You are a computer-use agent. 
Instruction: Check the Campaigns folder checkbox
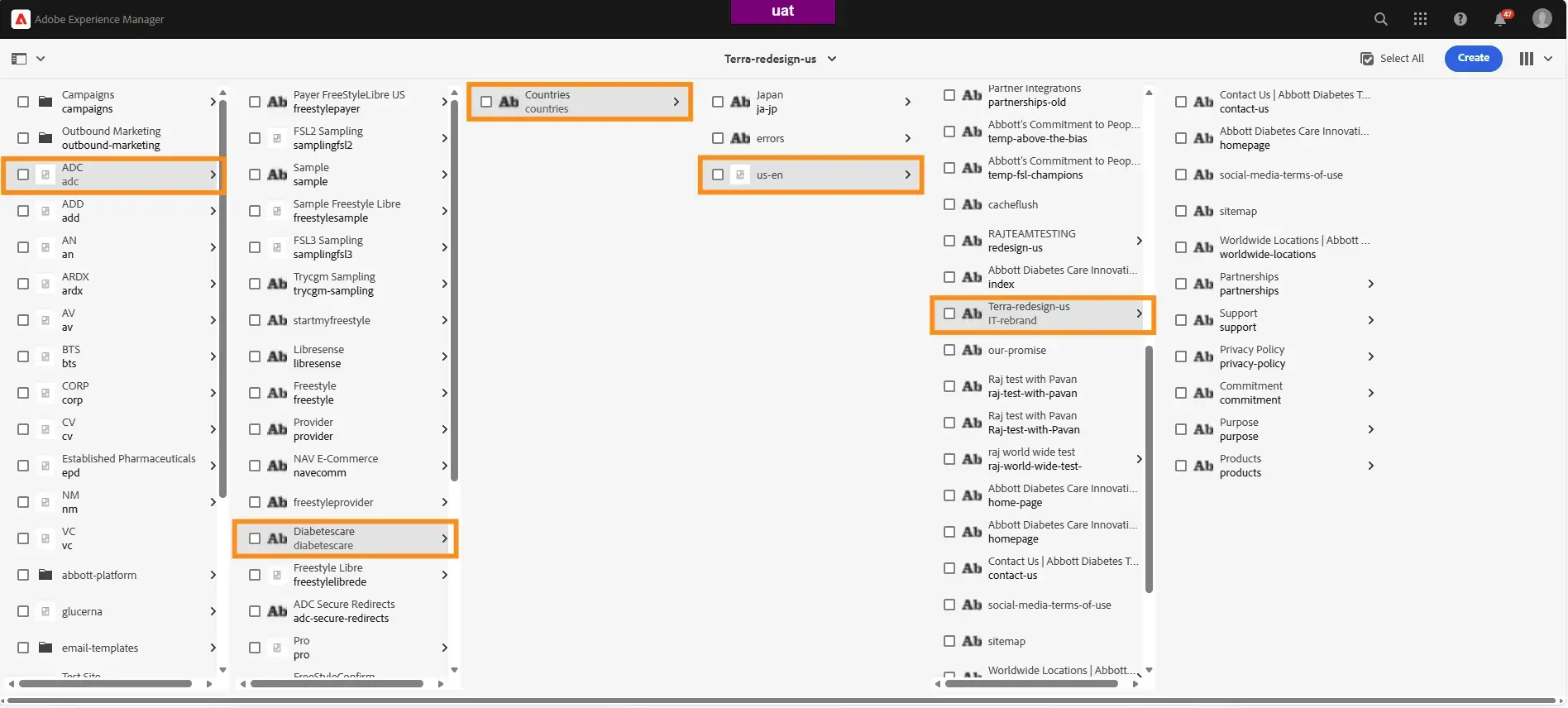pos(23,102)
